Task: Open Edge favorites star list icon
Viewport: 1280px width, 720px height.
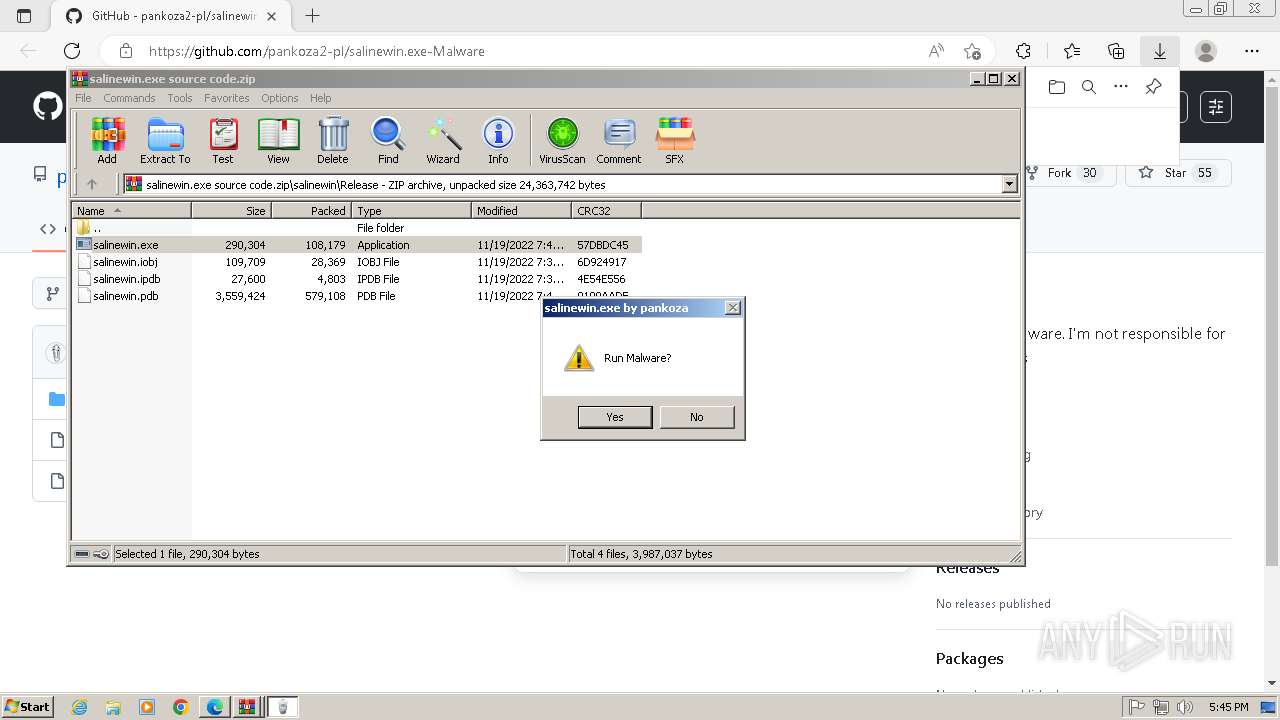Action: pyautogui.click(x=1072, y=51)
